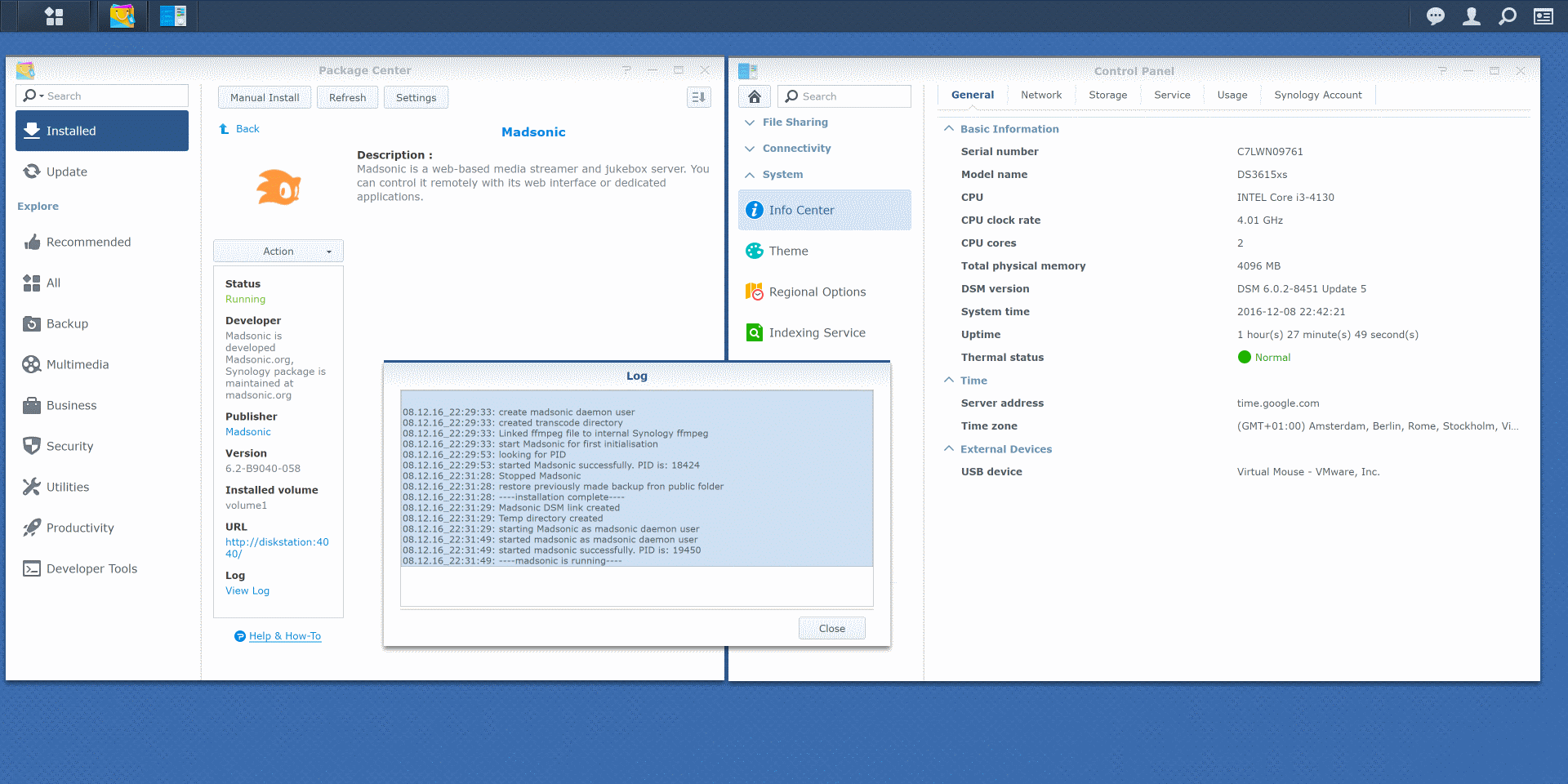The height and width of the screenshot is (784, 1568).
Task: Click the Control Panel home icon
Action: (755, 96)
